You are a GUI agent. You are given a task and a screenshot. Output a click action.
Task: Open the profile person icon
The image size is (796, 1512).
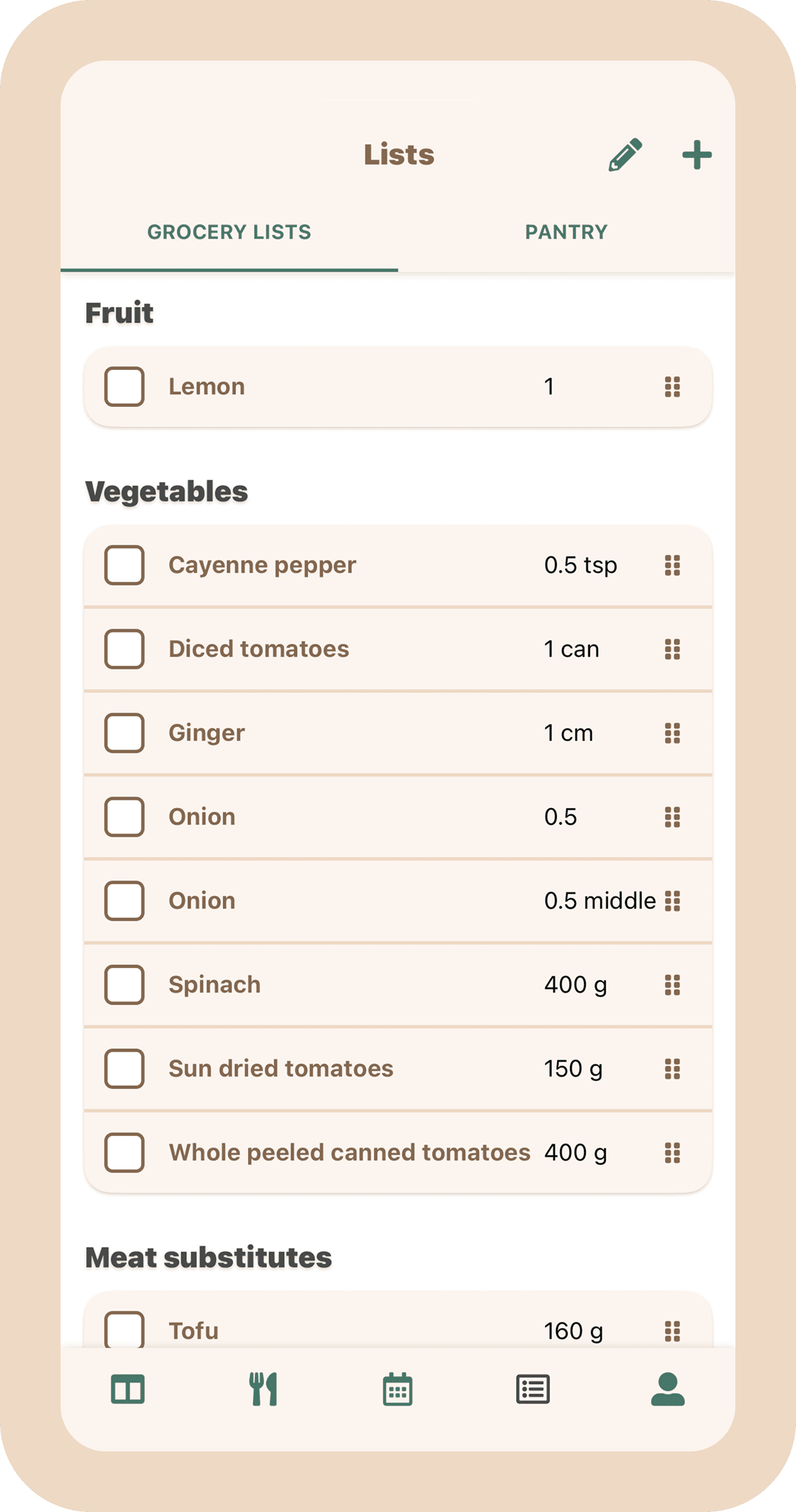click(x=668, y=1389)
